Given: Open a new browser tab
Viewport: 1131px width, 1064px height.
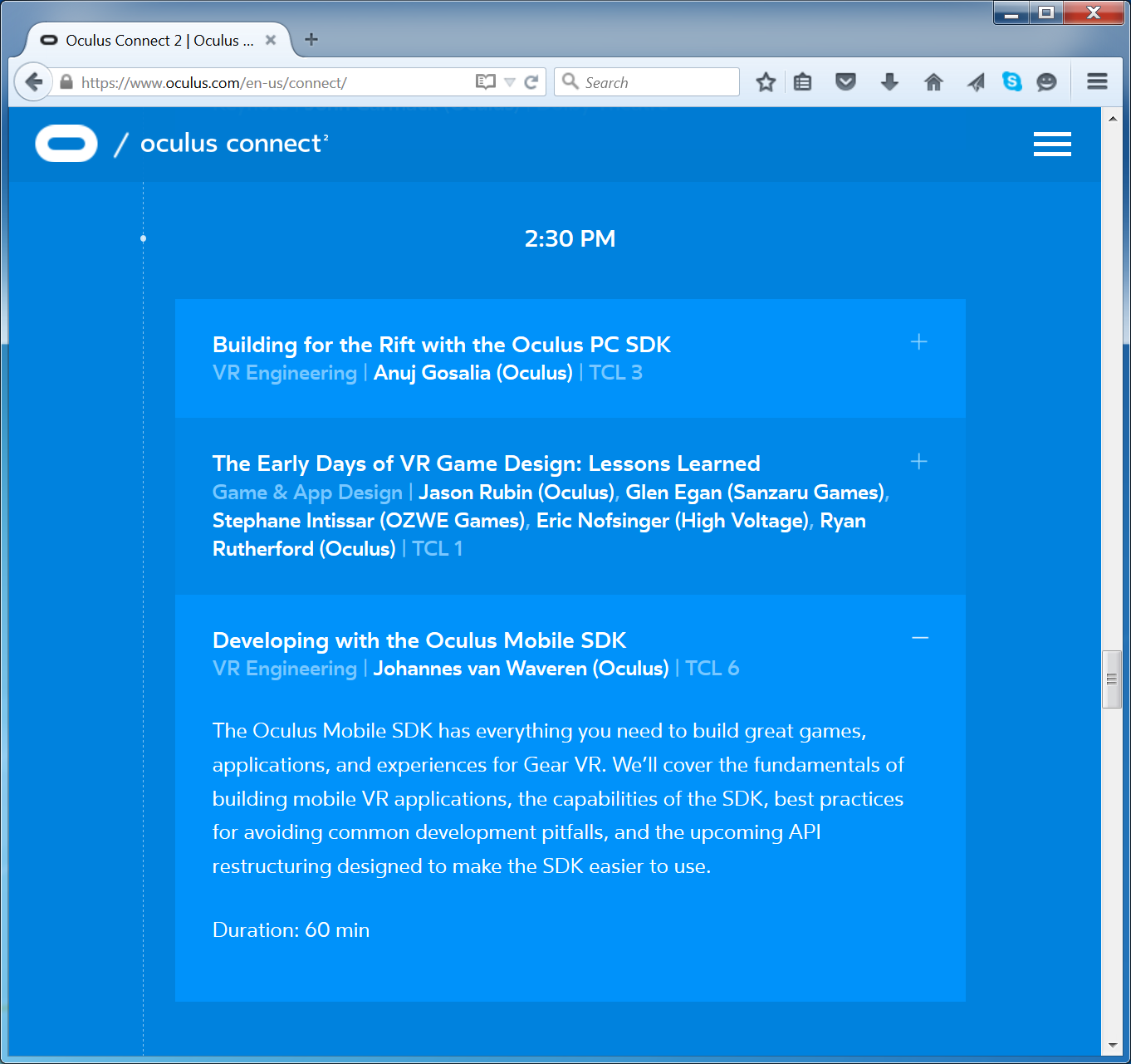Looking at the screenshot, I should coord(311,40).
